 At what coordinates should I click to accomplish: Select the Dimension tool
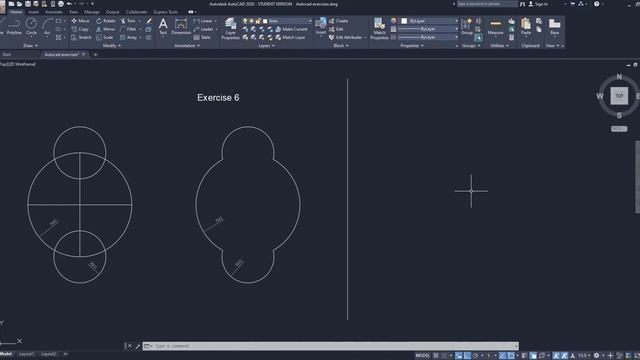[181, 26]
